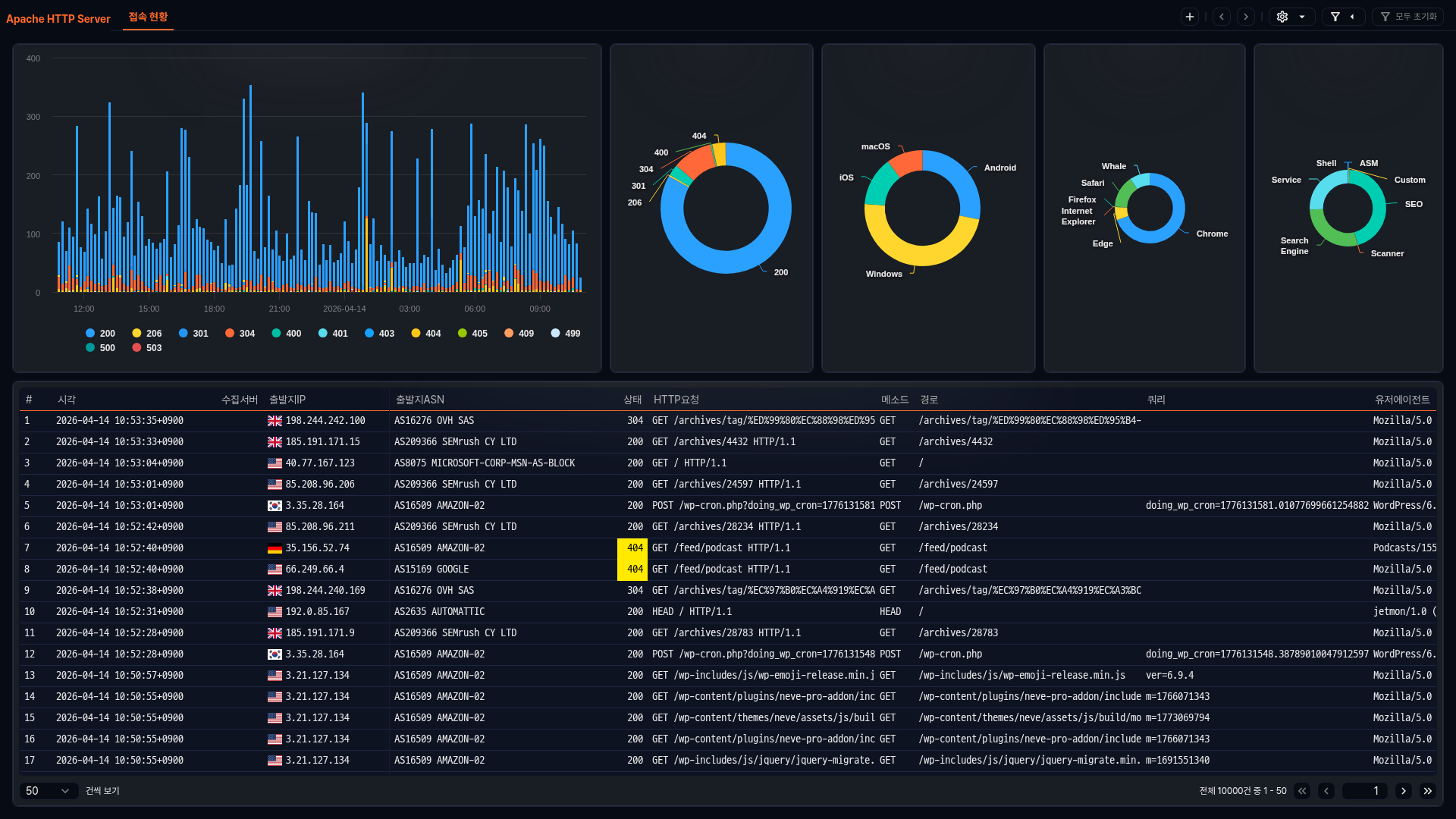This screenshot has width=1456, height=819.
Task: Toggle the 200 series in chart legend
Action: (100, 334)
